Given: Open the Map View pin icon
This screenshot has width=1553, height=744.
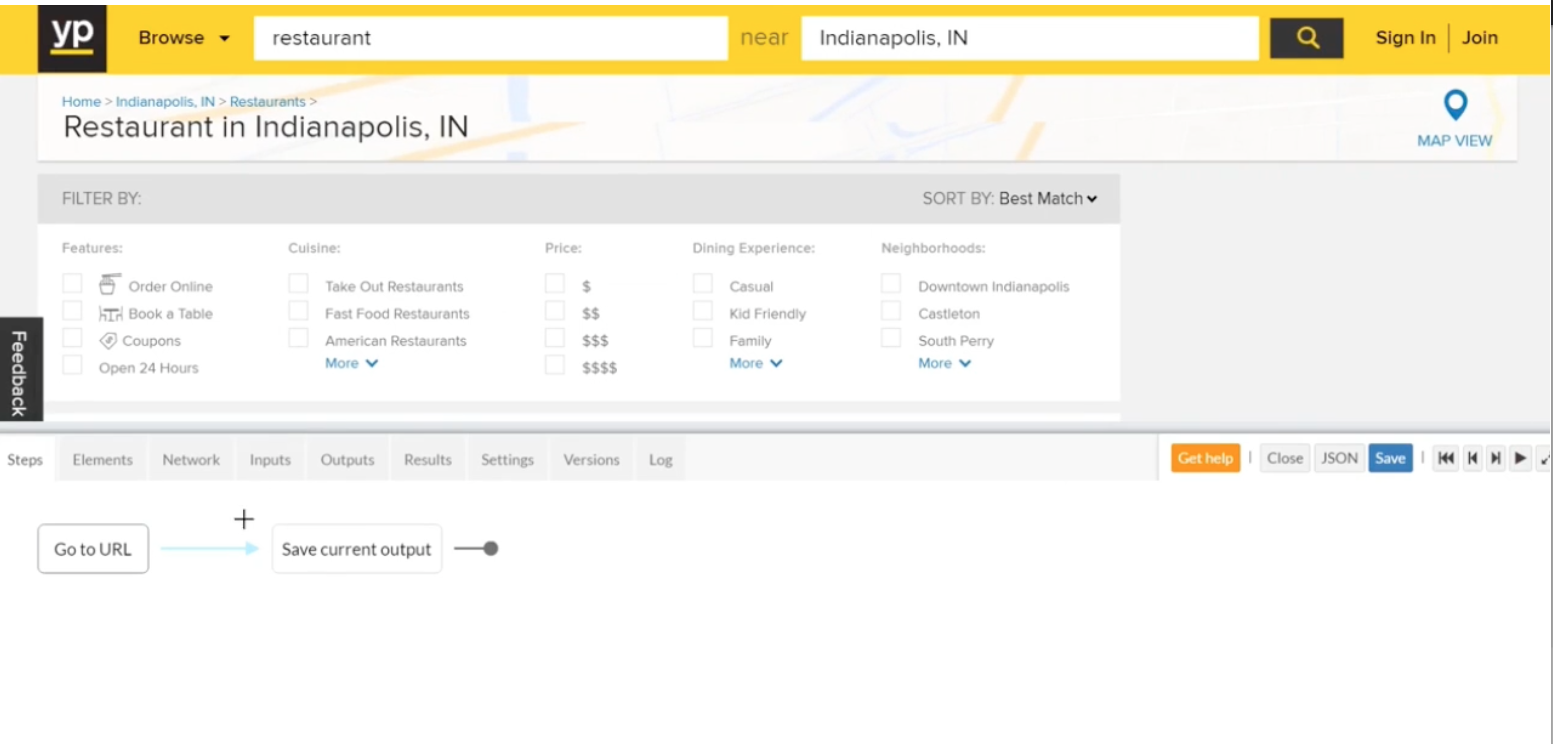Looking at the screenshot, I should [x=1455, y=105].
